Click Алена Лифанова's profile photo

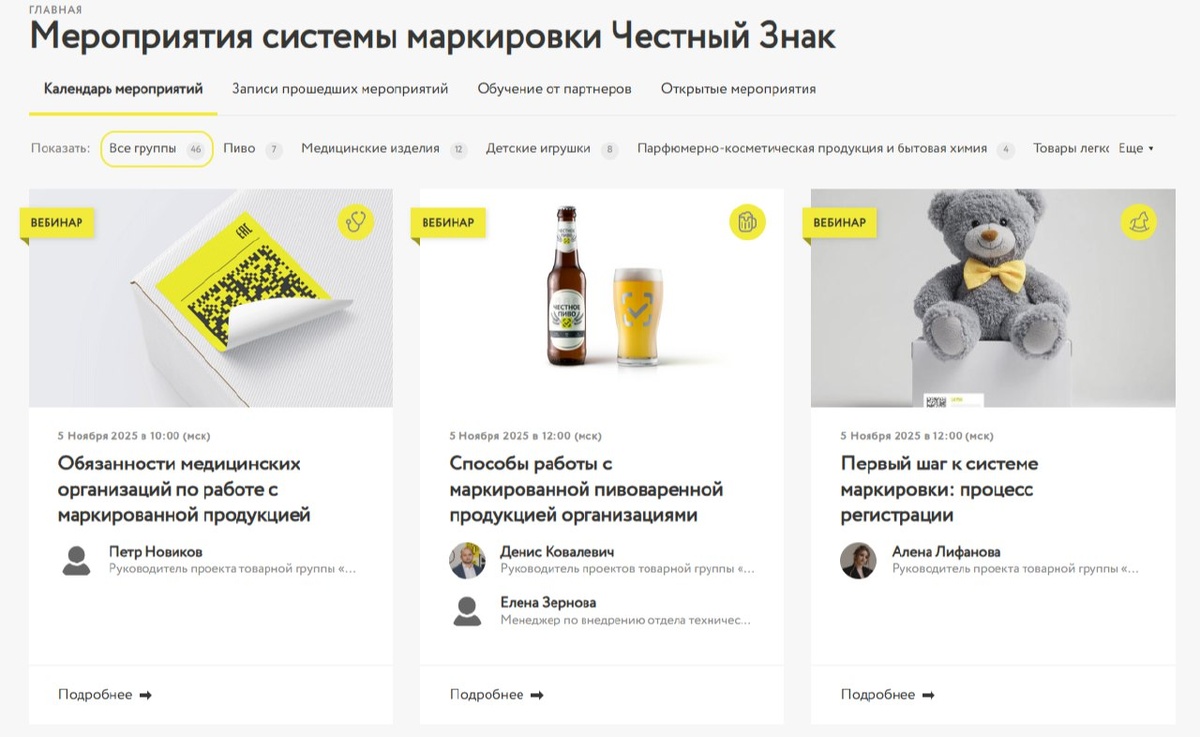(858, 560)
